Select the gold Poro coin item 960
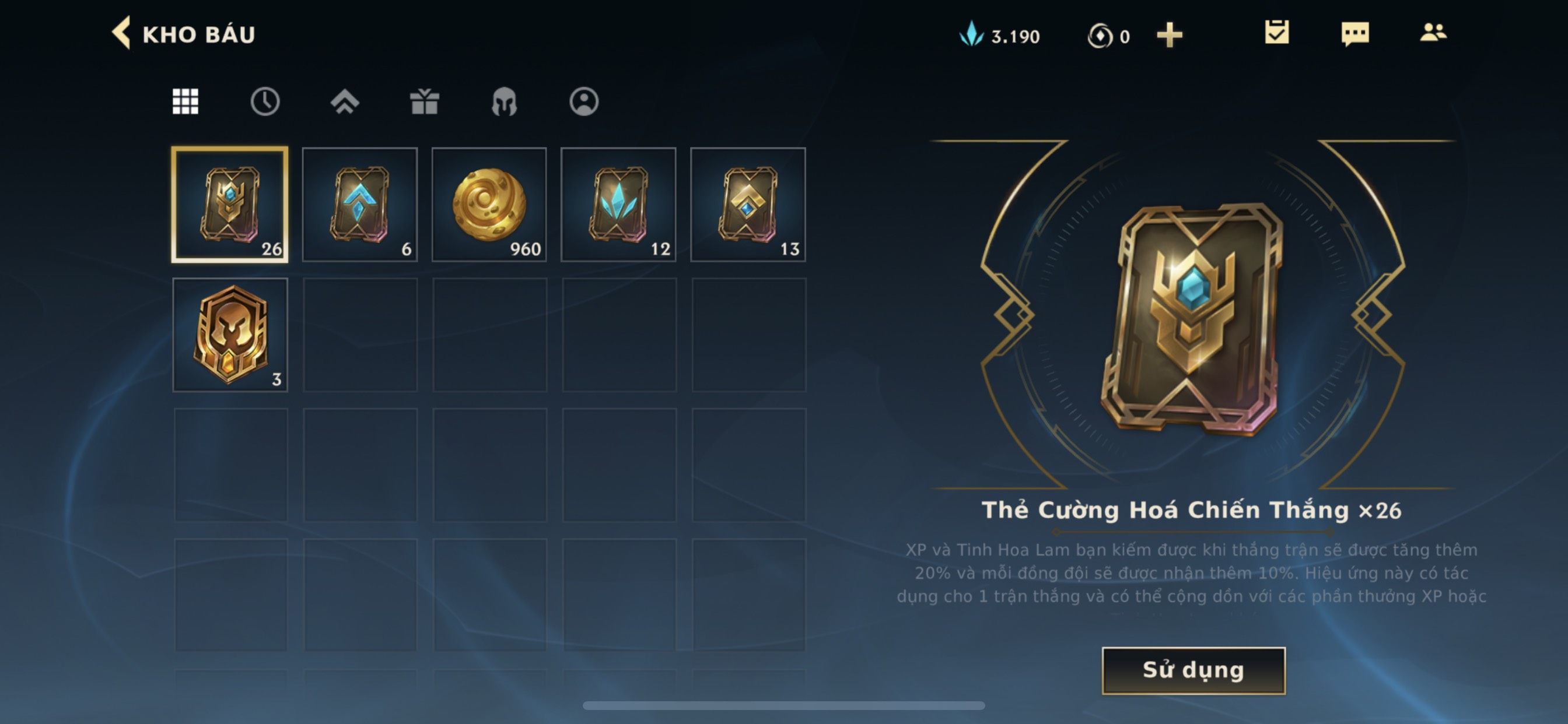Viewport: 1568px width, 724px height. (489, 205)
